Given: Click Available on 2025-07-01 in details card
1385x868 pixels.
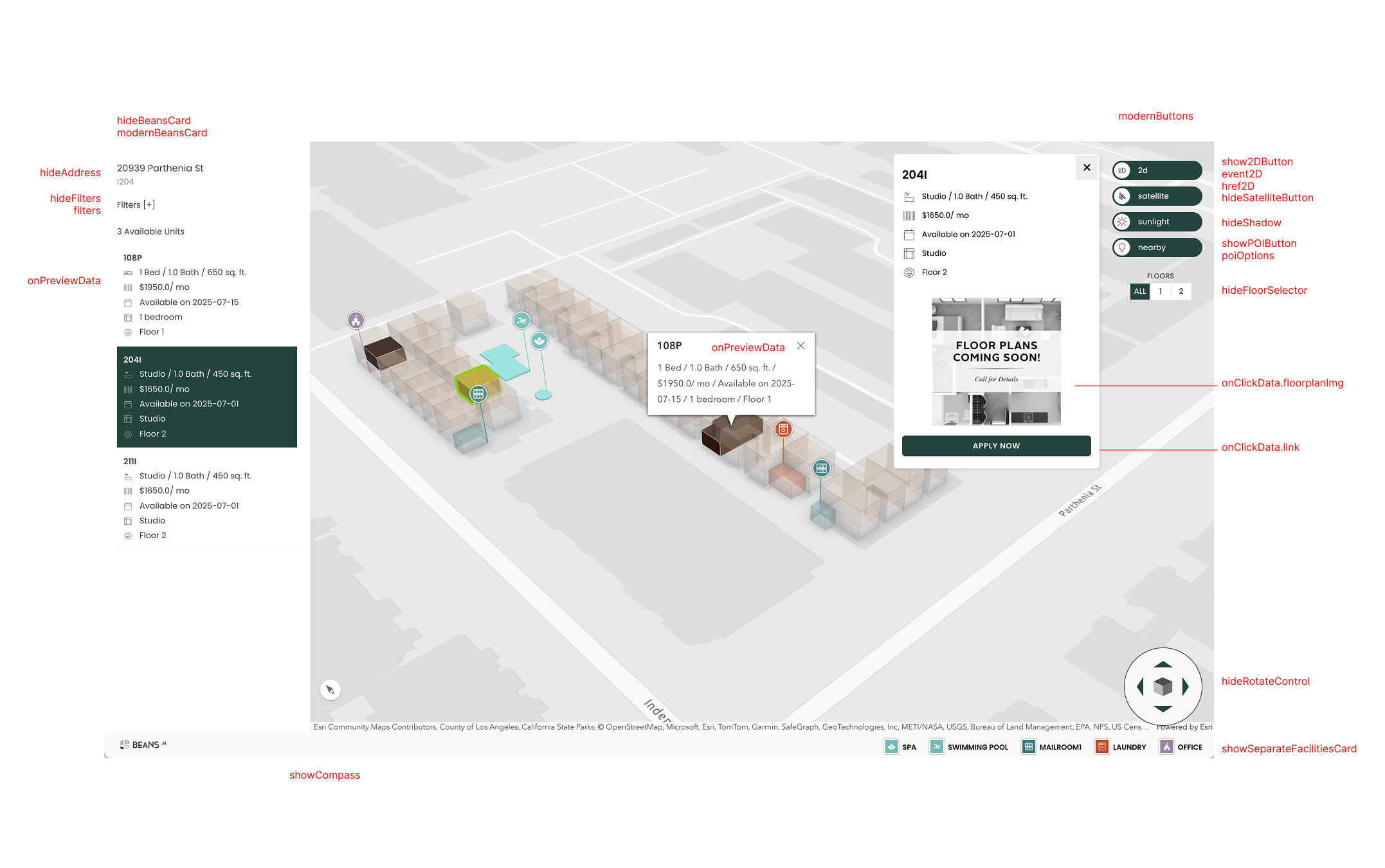Looking at the screenshot, I should (x=968, y=234).
